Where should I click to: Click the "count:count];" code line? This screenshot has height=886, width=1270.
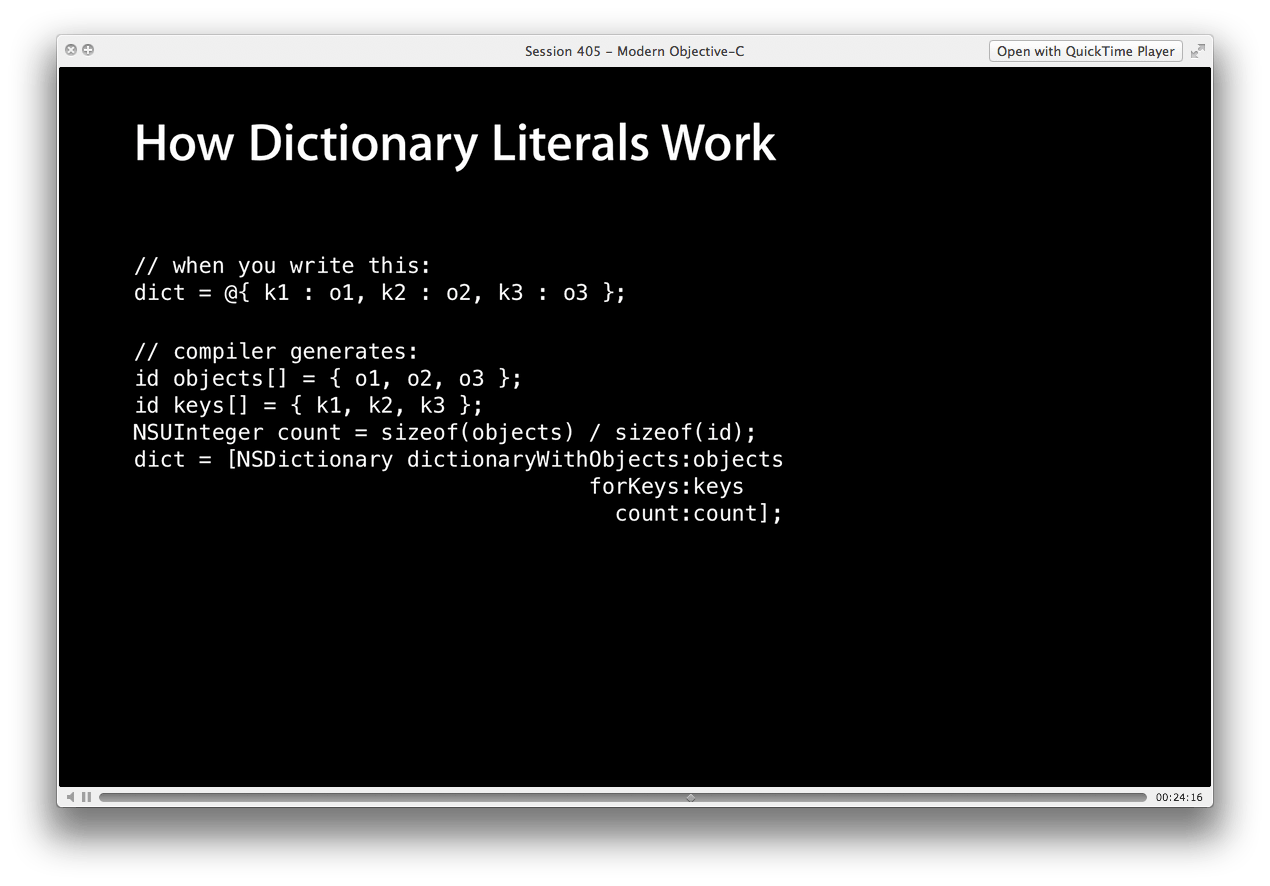coord(699,514)
